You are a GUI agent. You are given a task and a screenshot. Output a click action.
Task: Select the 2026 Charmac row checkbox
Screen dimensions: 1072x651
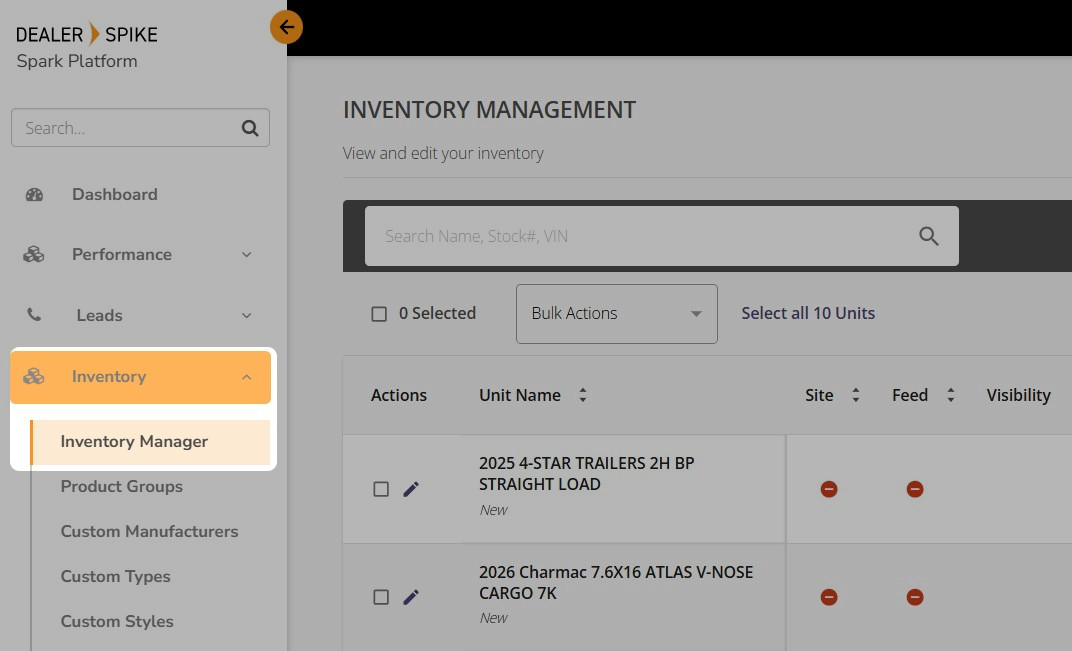(x=381, y=597)
